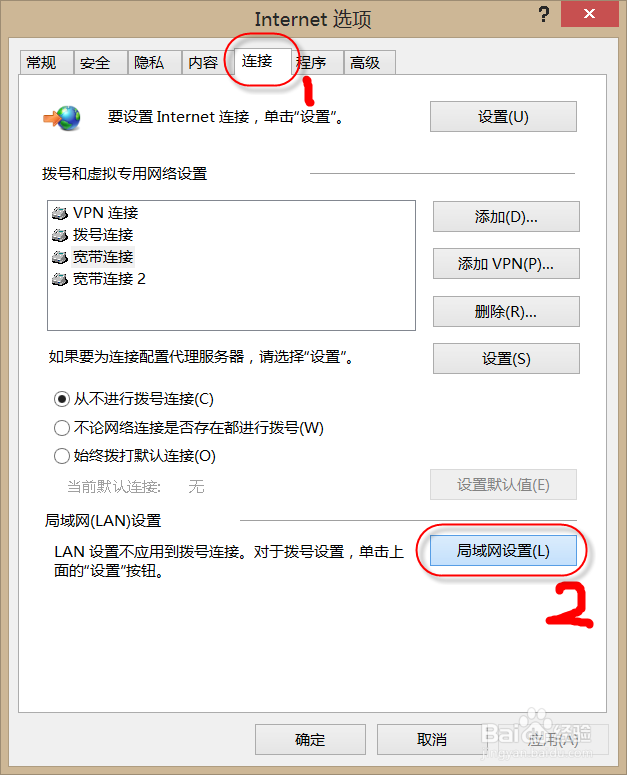Click the 删除(R)... button
This screenshot has height=775, width=627.
(x=506, y=311)
